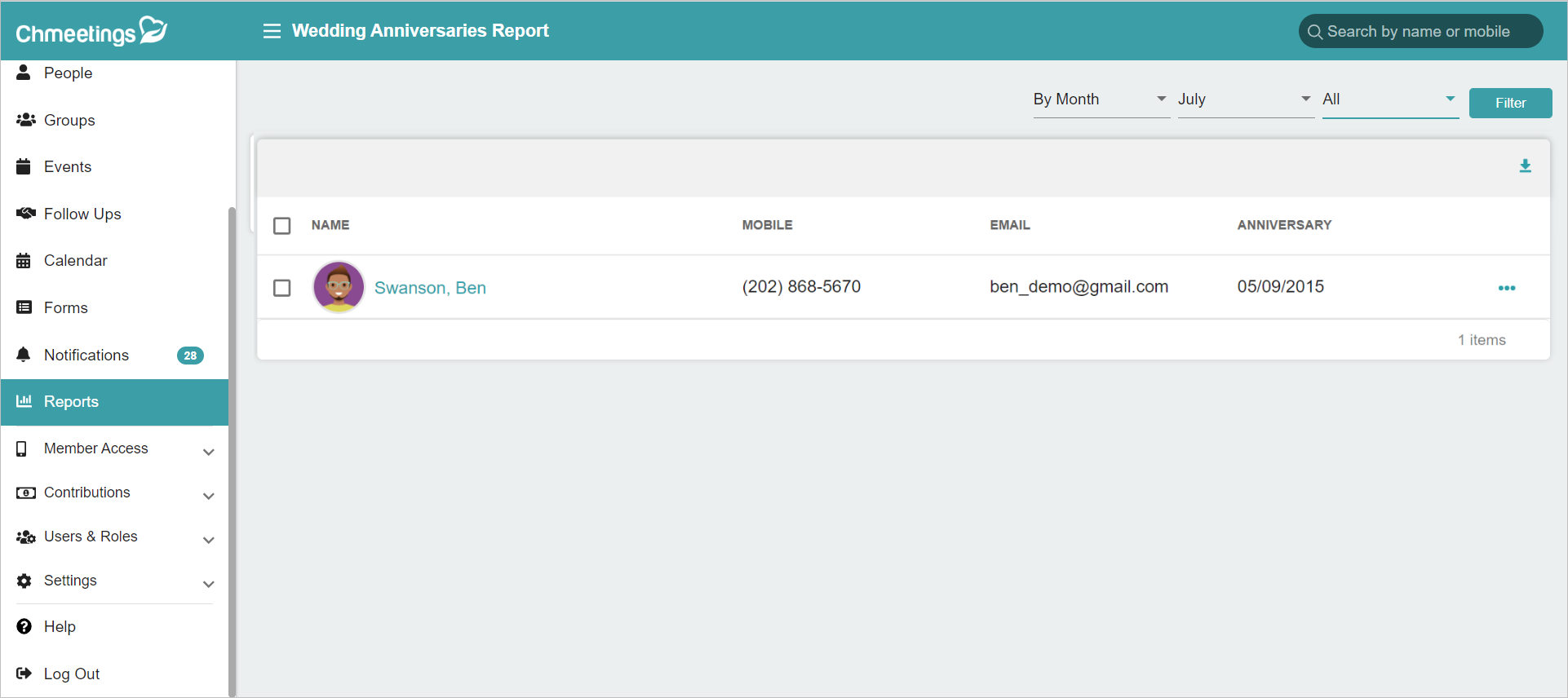Image resolution: width=1568 pixels, height=698 pixels.
Task: Open the three-dot actions for Ben Swanson
Action: [1507, 288]
